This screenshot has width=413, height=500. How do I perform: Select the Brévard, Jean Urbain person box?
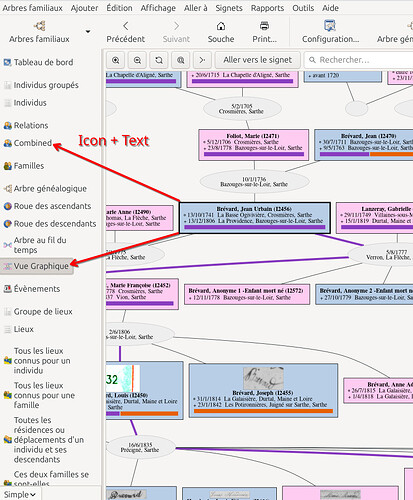tap(255, 218)
